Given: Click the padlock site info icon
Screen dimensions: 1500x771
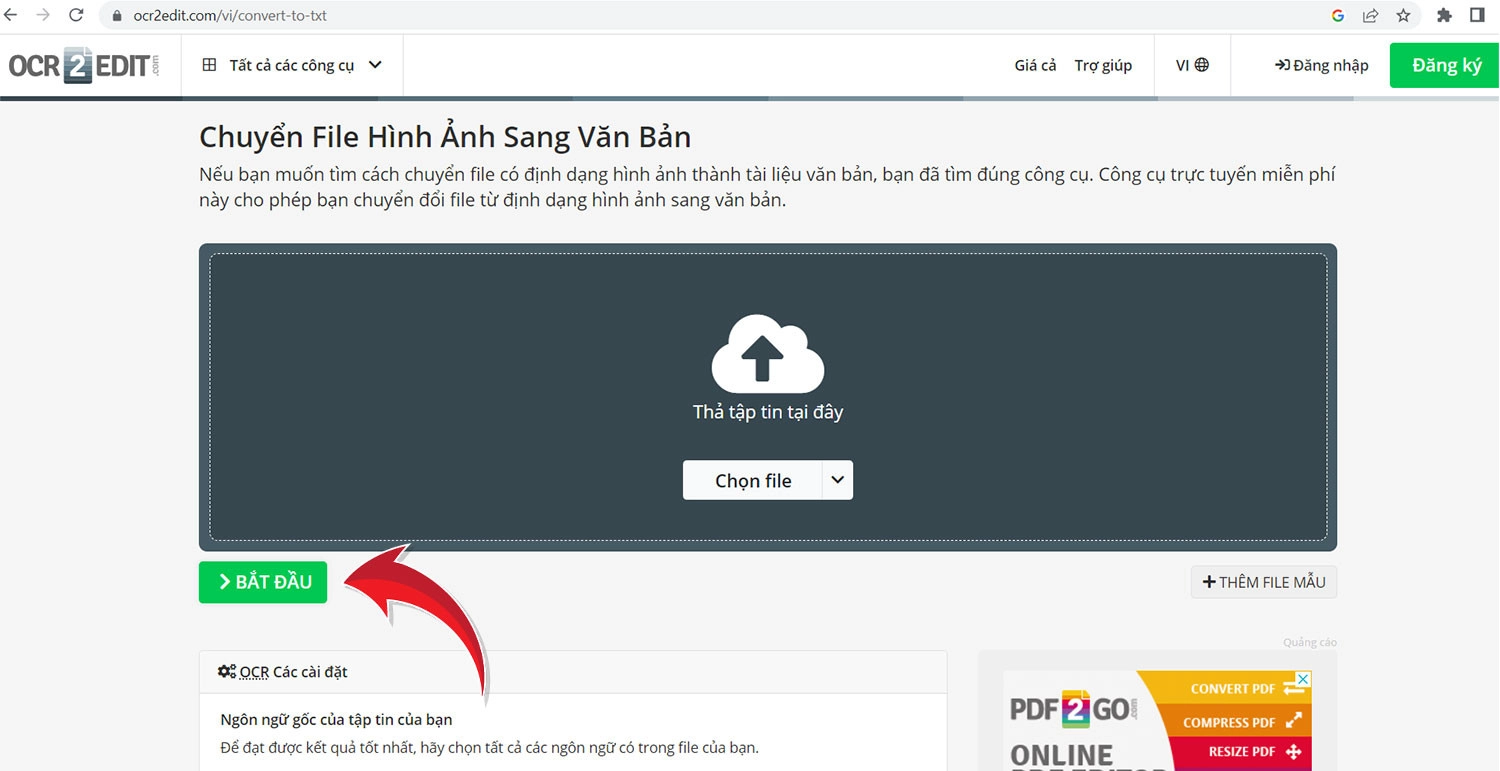Looking at the screenshot, I should (x=116, y=16).
